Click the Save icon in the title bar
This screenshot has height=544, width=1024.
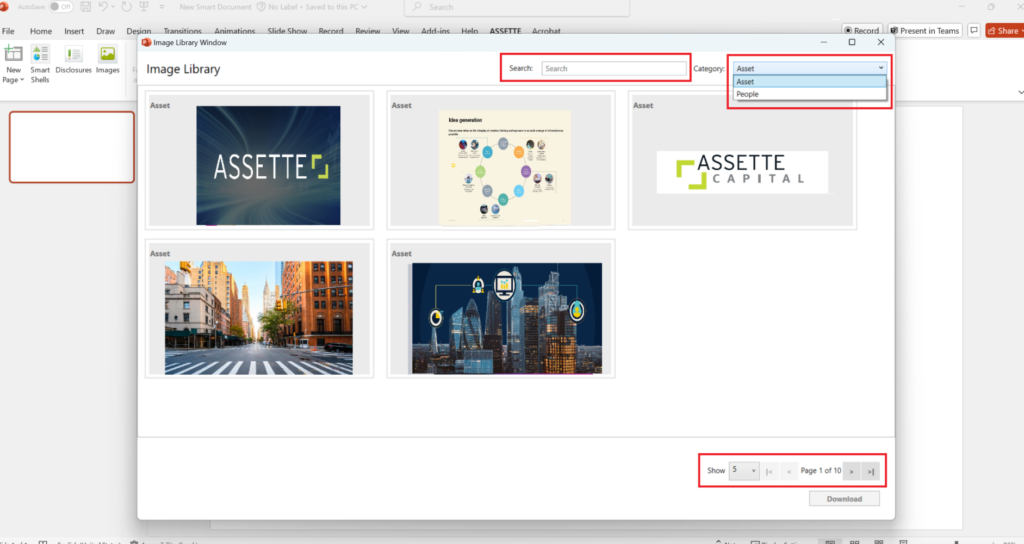[x=86, y=7]
